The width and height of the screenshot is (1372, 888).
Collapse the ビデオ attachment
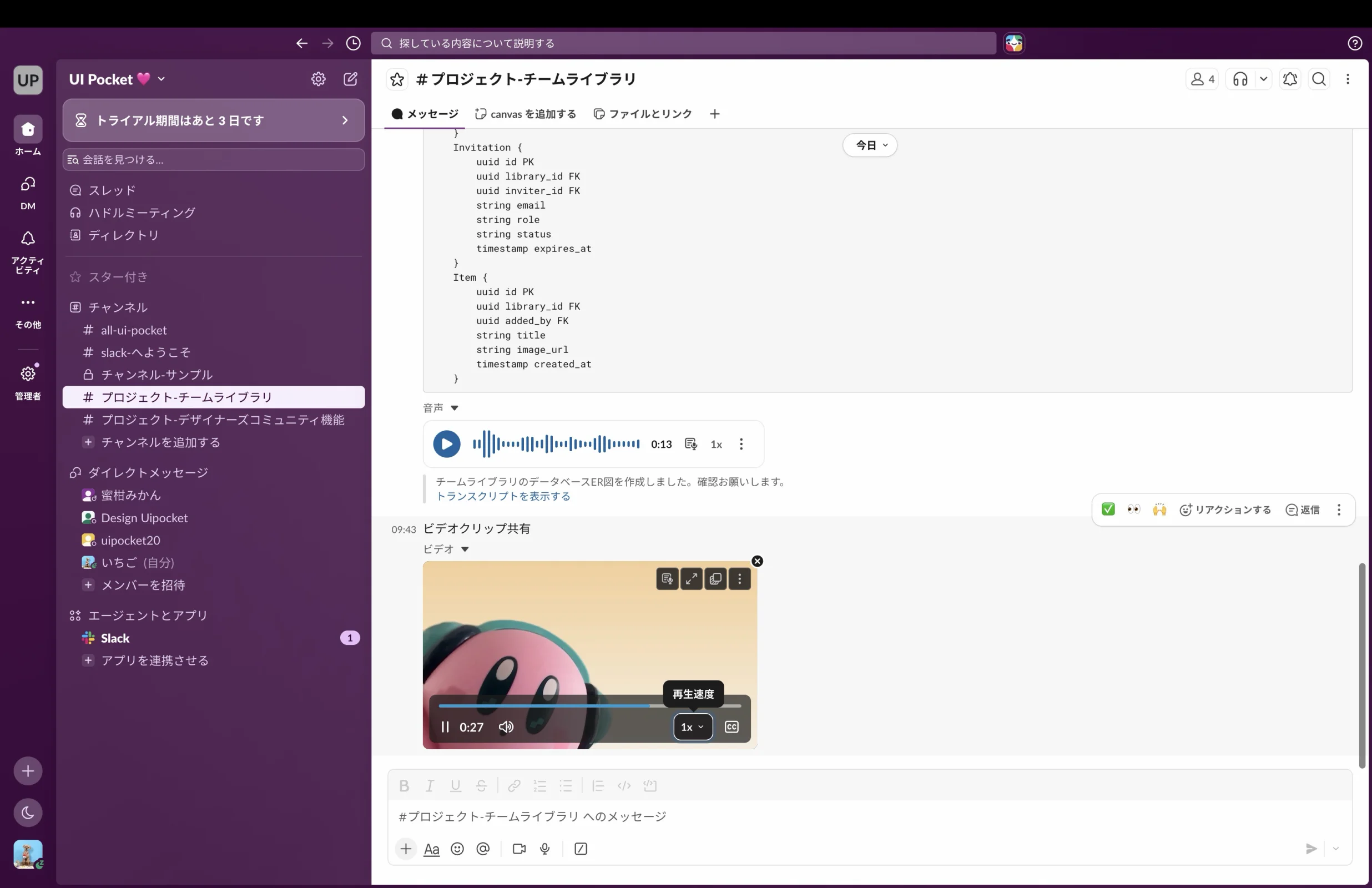[x=465, y=549]
